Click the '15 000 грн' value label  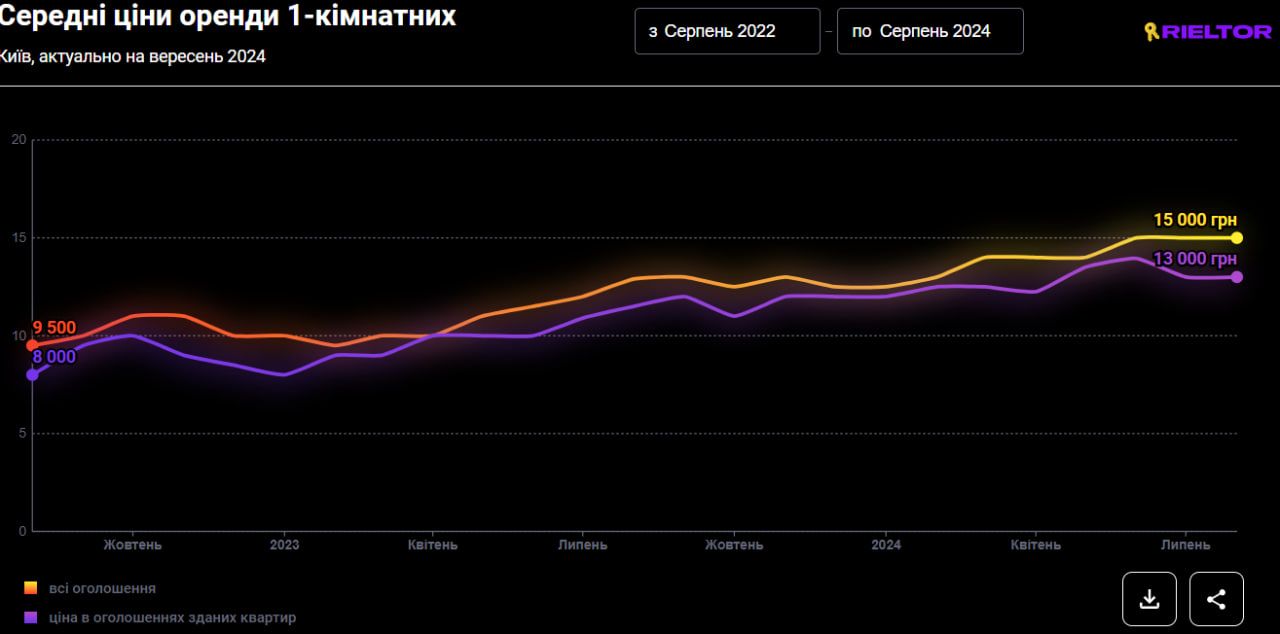[x=1195, y=220]
